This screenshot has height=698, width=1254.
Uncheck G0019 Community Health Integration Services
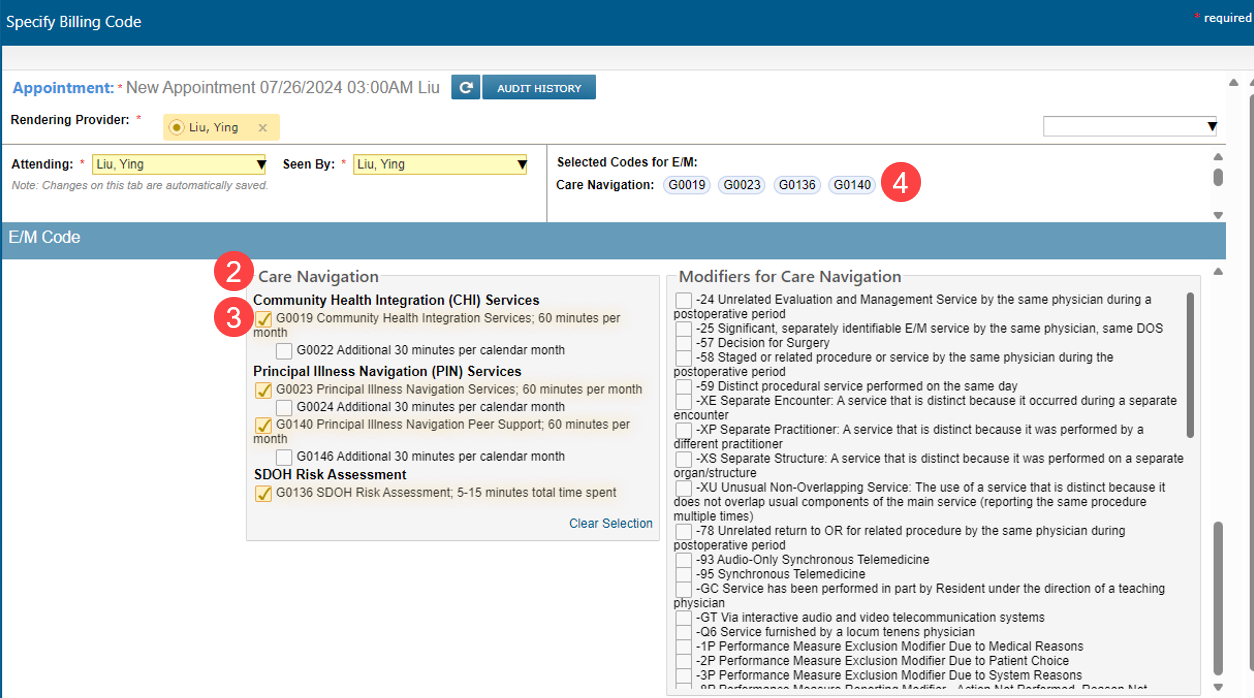264,319
